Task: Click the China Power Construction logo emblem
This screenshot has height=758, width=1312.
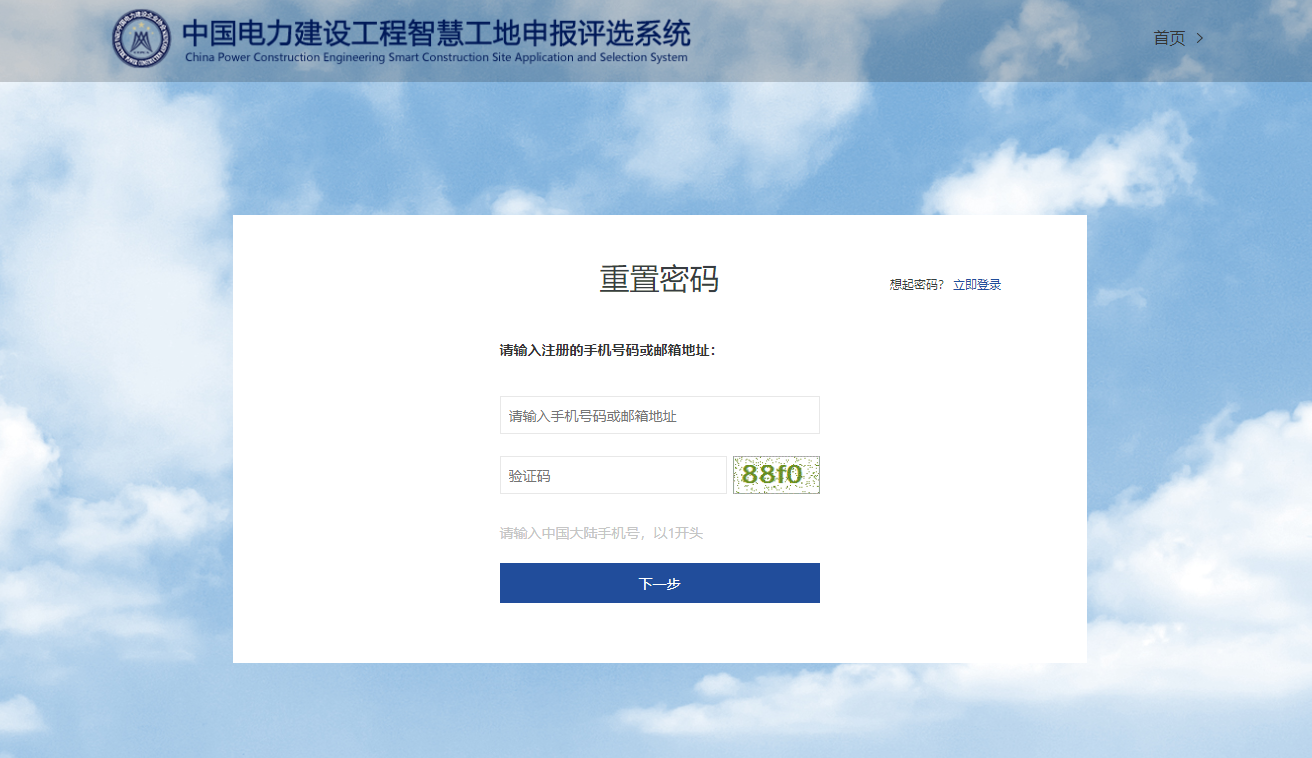Action: pyautogui.click(x=141, y=38)
